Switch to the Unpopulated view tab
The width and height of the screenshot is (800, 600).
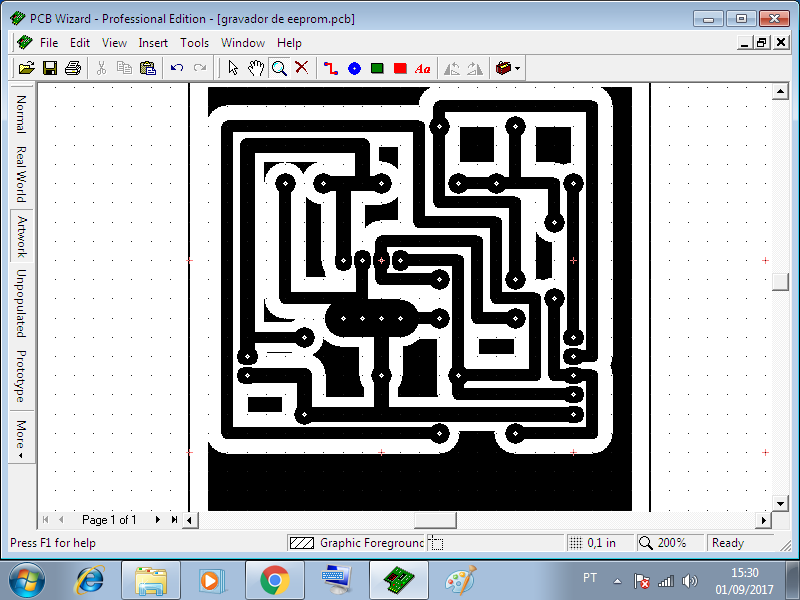[x=21, y=303]
